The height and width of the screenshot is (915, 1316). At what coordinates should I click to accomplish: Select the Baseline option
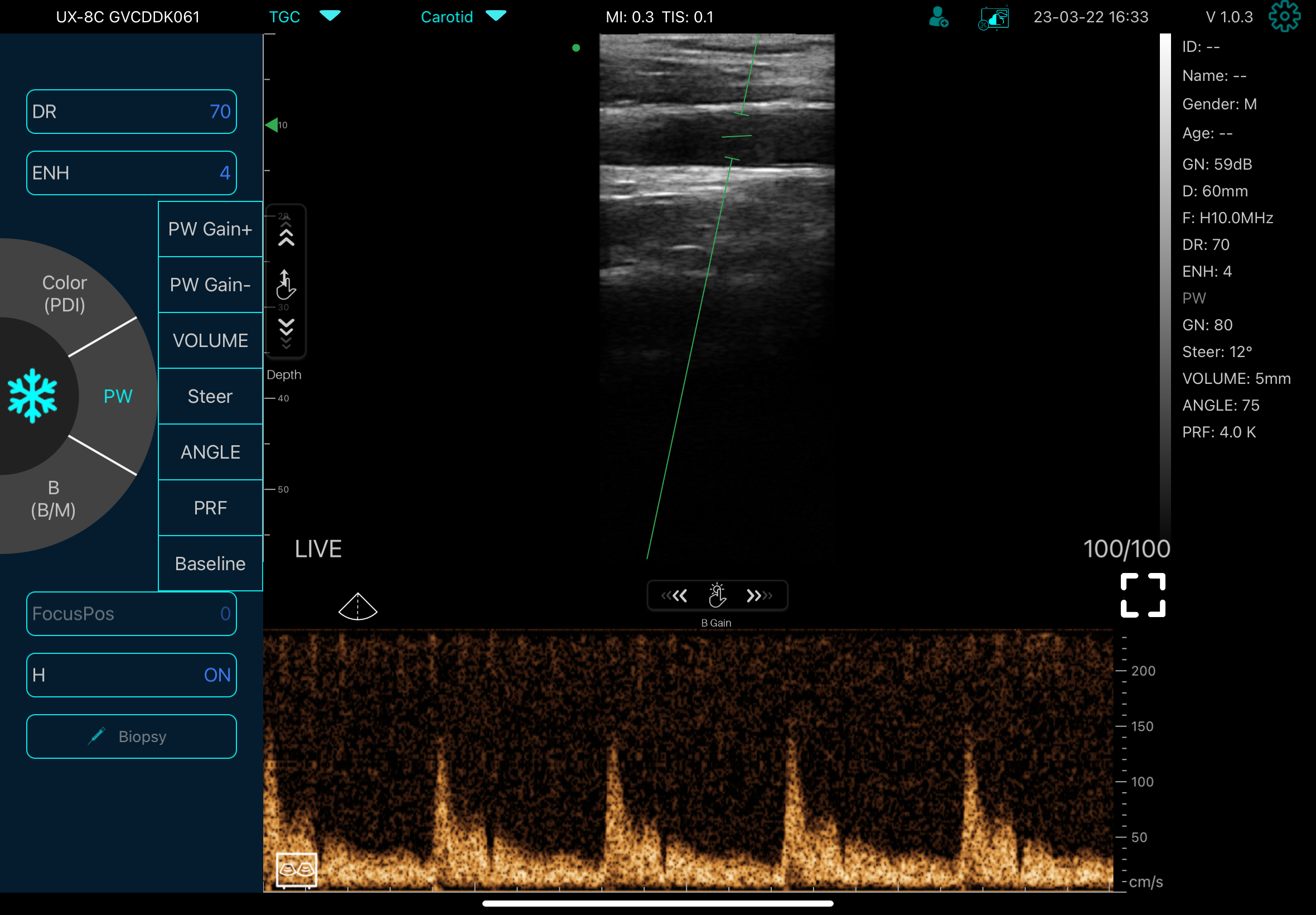210,564
